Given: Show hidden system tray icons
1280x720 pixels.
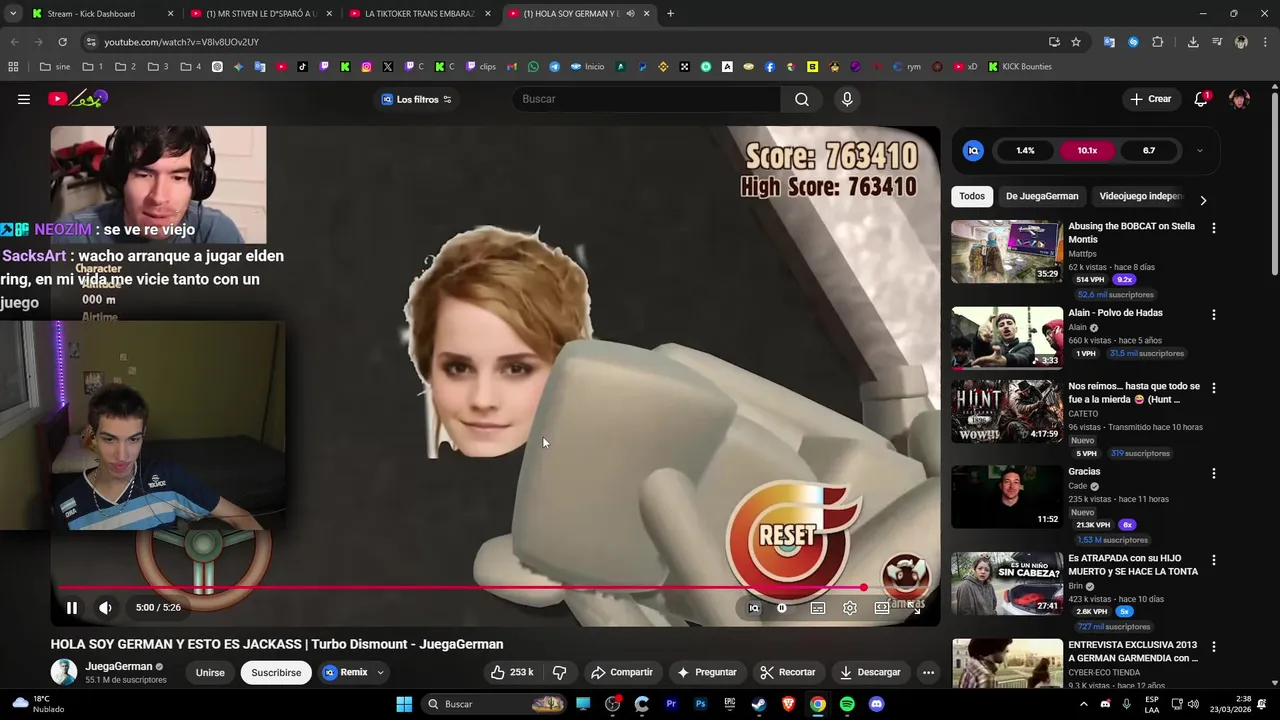Looking at the screenshot, I should click(1083, 704).
